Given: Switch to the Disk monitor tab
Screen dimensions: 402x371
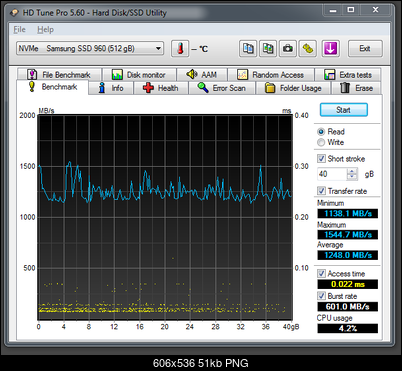Looking at the screenshot, I should coord(139,75).
